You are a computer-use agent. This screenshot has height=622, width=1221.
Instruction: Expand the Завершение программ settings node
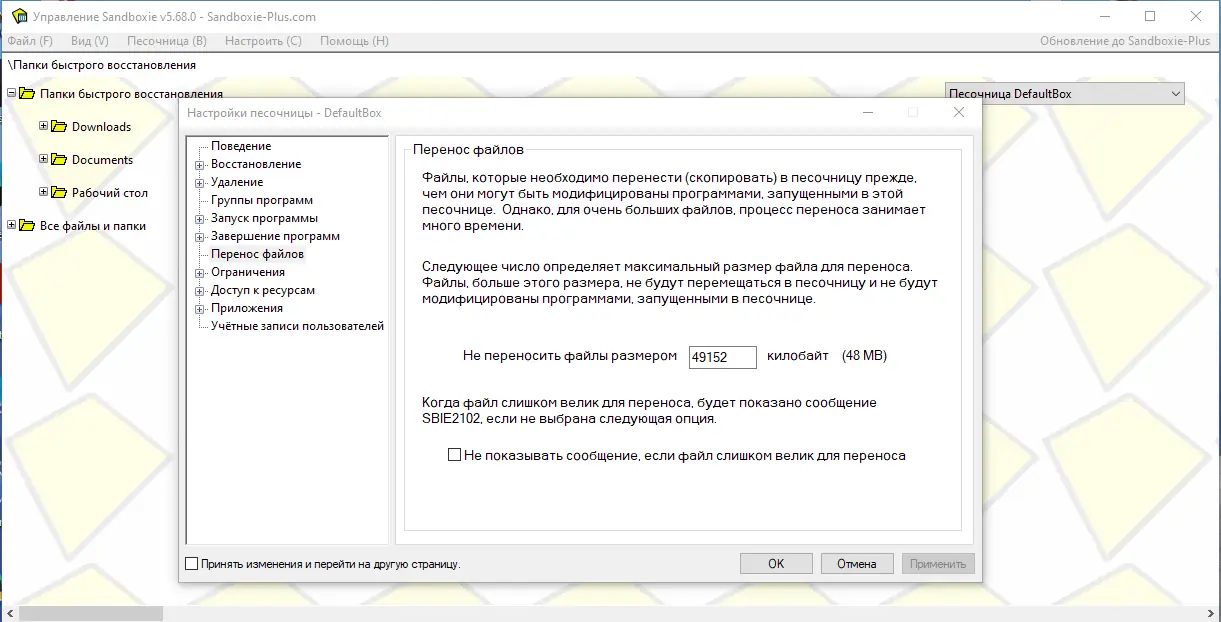(200, 237)
